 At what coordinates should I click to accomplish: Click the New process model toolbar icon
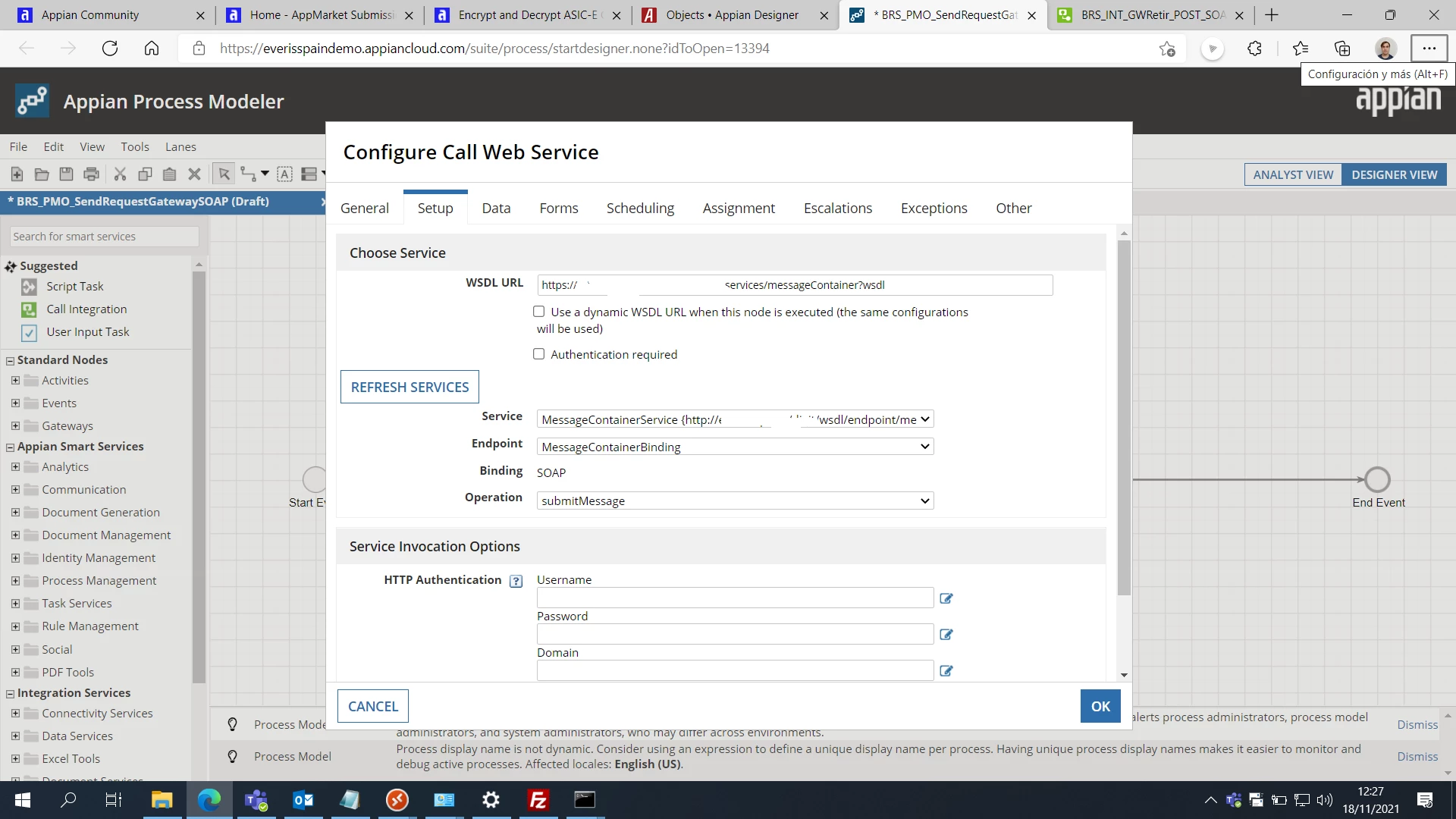(x=17, y=174)
